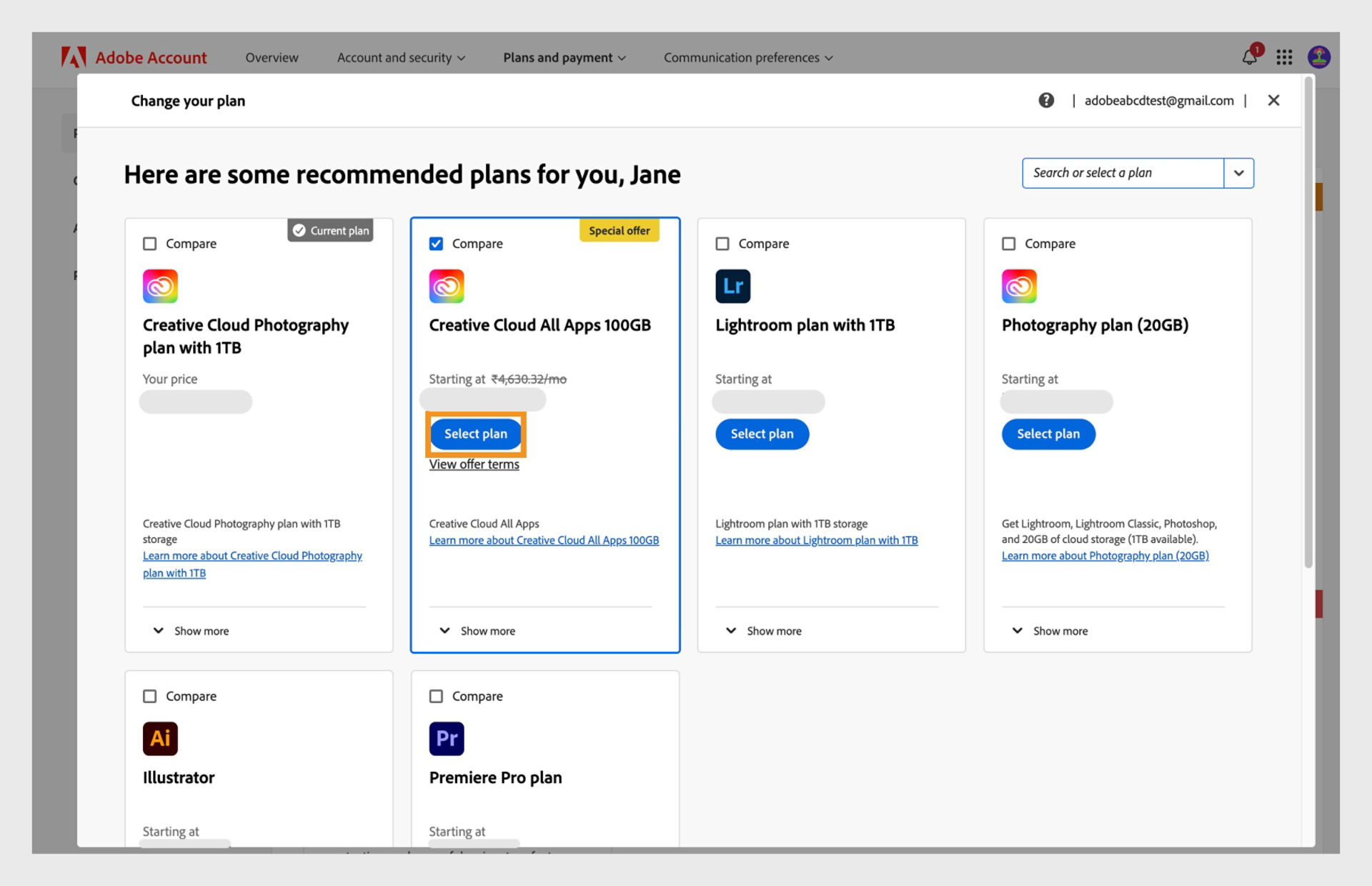Learn more about Photography plan (20GB)

[1105, 556]
